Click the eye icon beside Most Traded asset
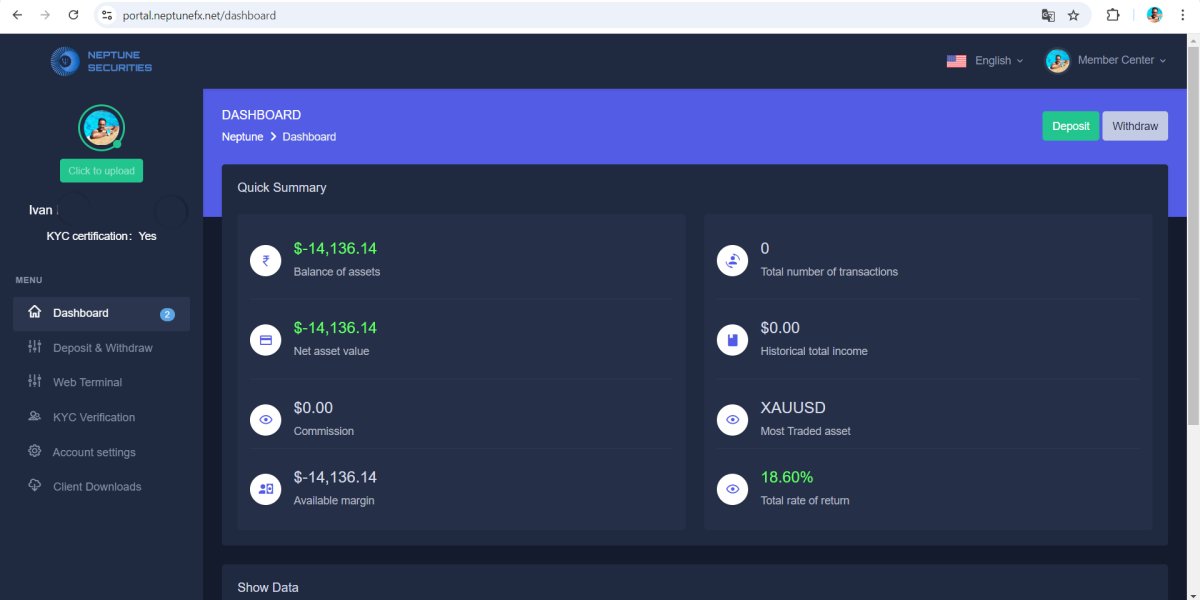The image size is (1200, 600). (733, 420)
